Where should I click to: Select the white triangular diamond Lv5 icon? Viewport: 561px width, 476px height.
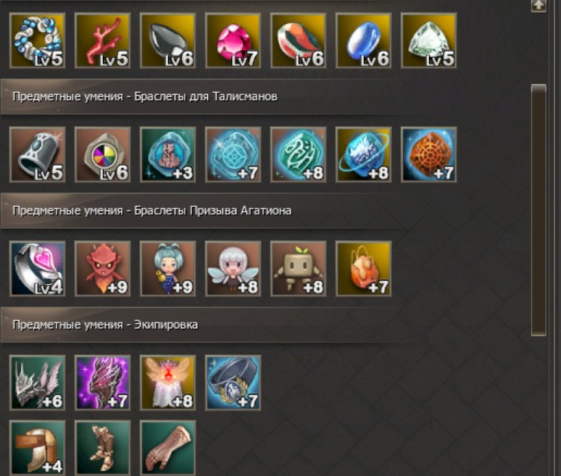click(x=429, y=41)
